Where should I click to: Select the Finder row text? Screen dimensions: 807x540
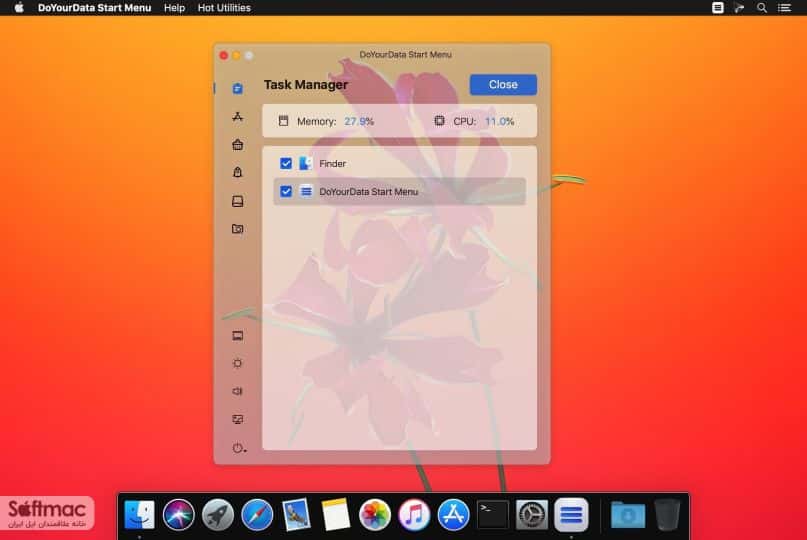pyautogui.click(x=332, y=164)
